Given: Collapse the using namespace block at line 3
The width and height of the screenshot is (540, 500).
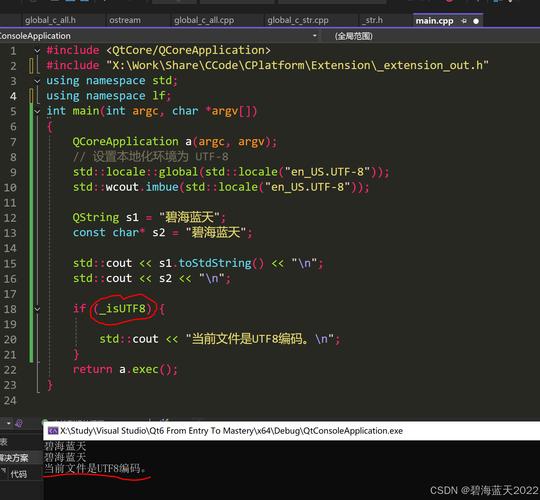Looking at the screenshot, I should [x=37, y=81].
